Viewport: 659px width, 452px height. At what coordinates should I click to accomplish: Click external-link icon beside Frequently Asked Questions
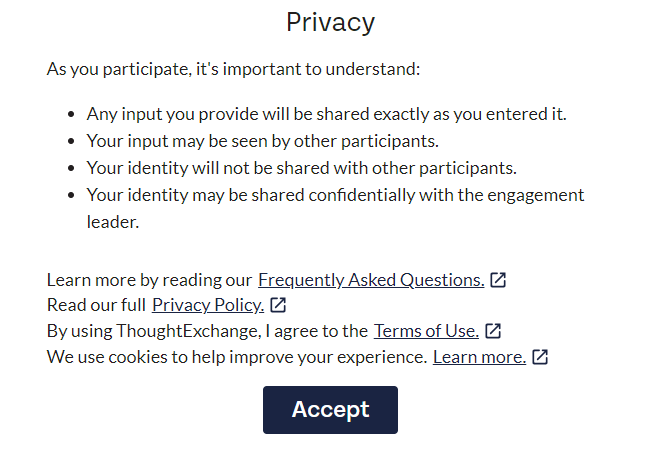(498, 280)
